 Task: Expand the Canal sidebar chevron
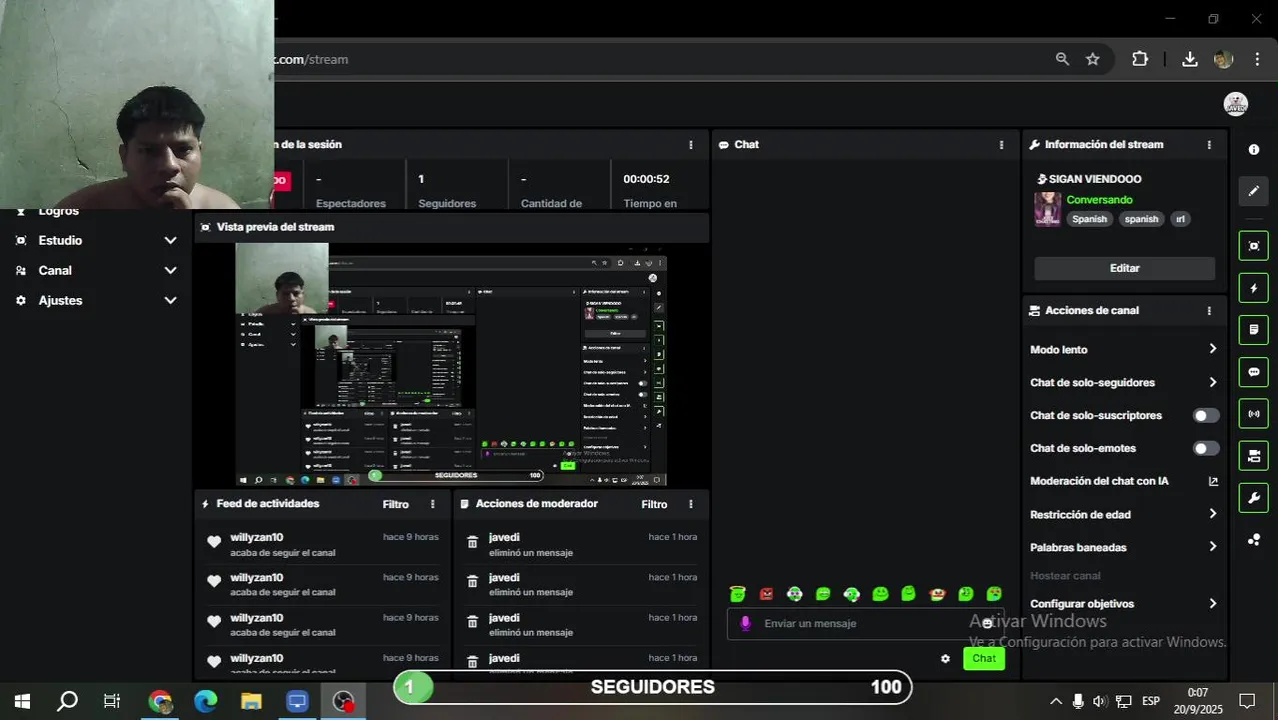tap(170, 270)
